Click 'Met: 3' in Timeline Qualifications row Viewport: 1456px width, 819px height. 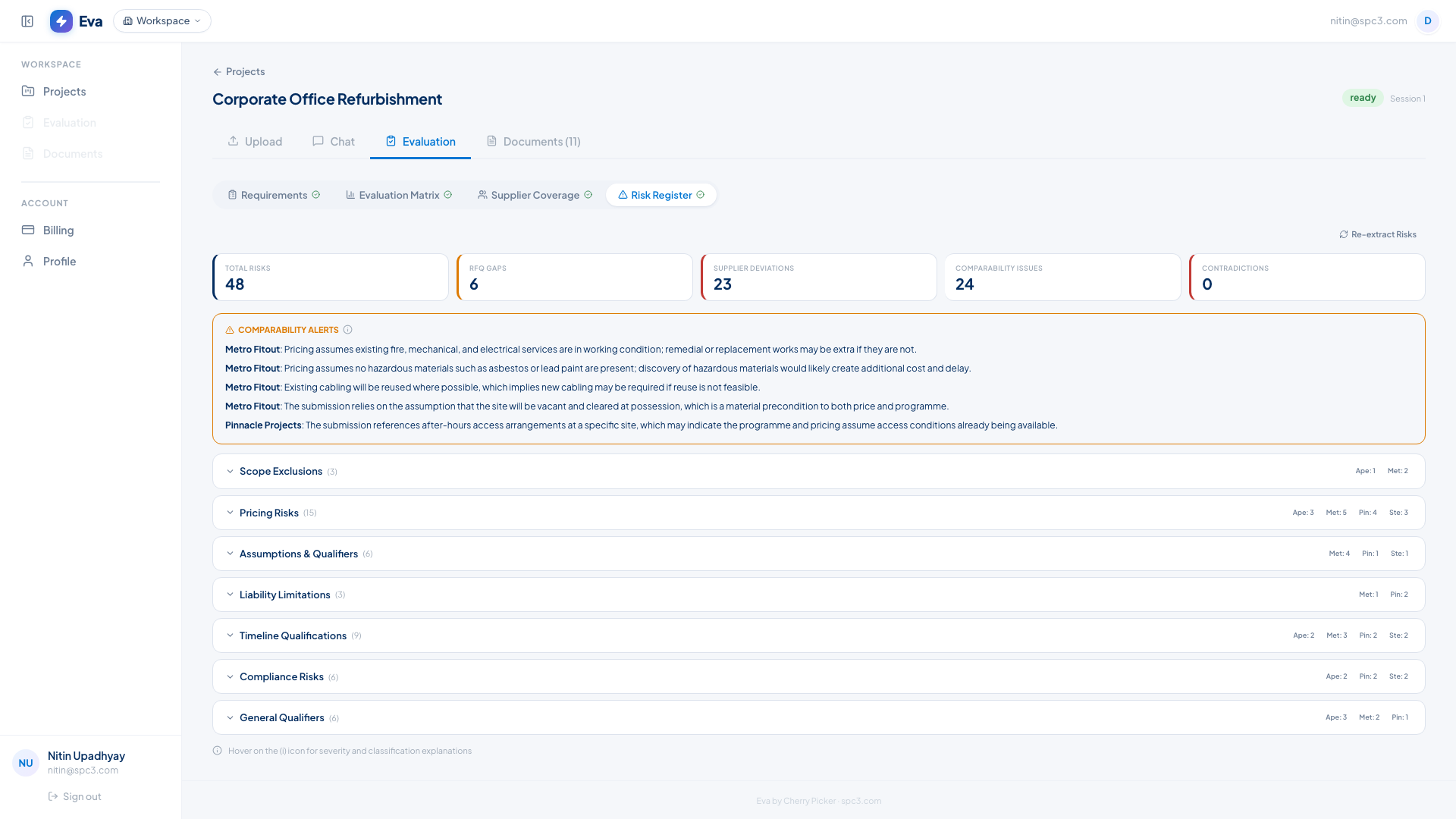[x=1337, y=635]
